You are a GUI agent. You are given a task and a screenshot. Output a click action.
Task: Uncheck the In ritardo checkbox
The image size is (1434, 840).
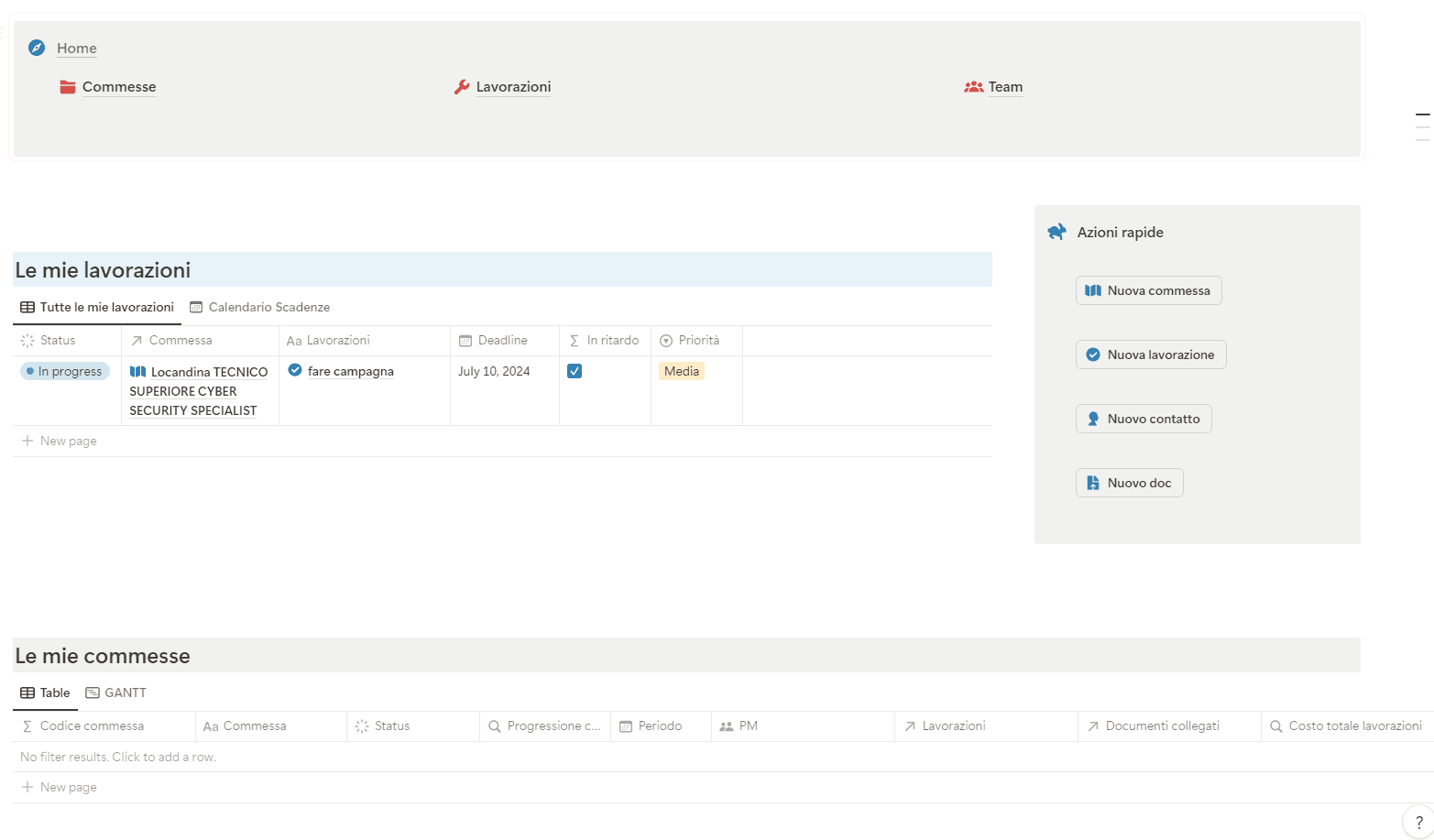click(575, 371)
